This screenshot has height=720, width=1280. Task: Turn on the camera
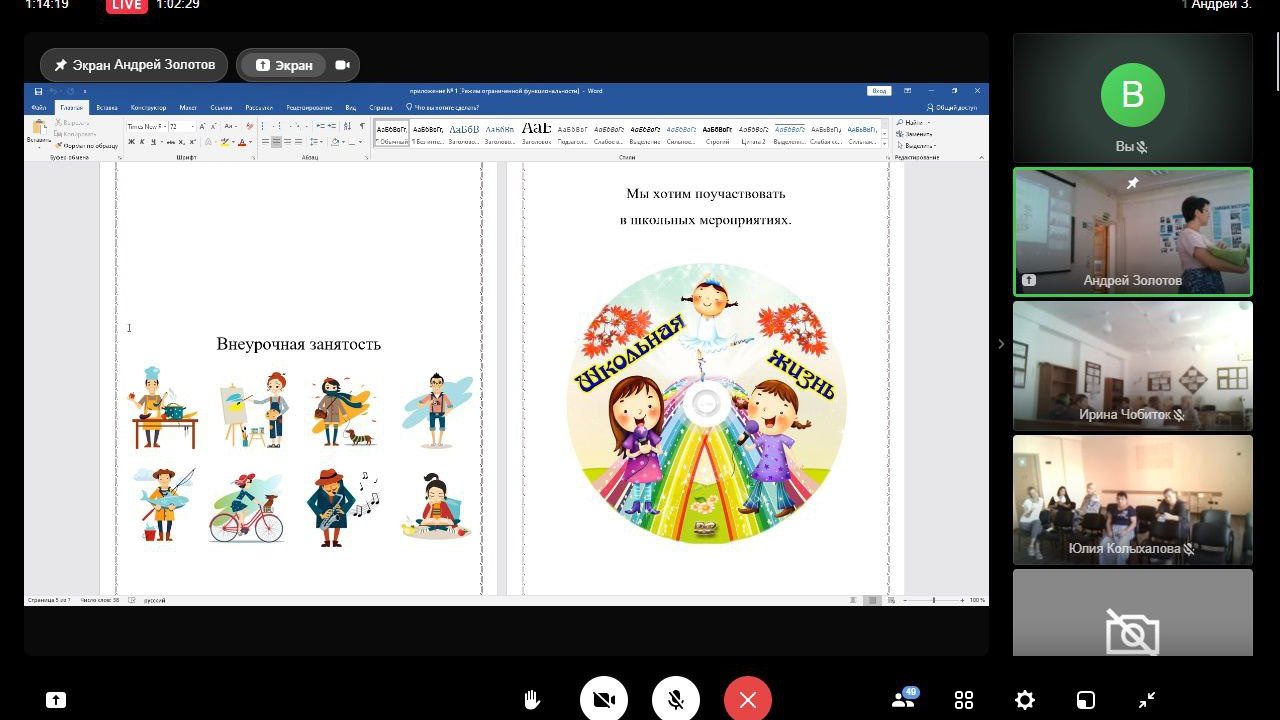pyautogui.click(x=604, y=700)
